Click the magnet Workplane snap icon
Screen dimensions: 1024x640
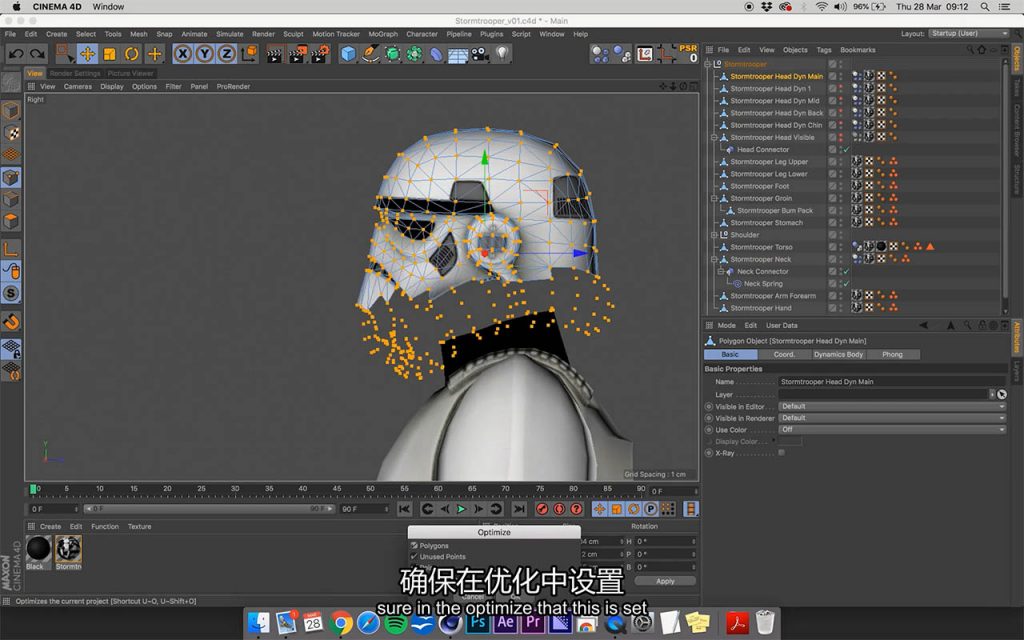10,321
